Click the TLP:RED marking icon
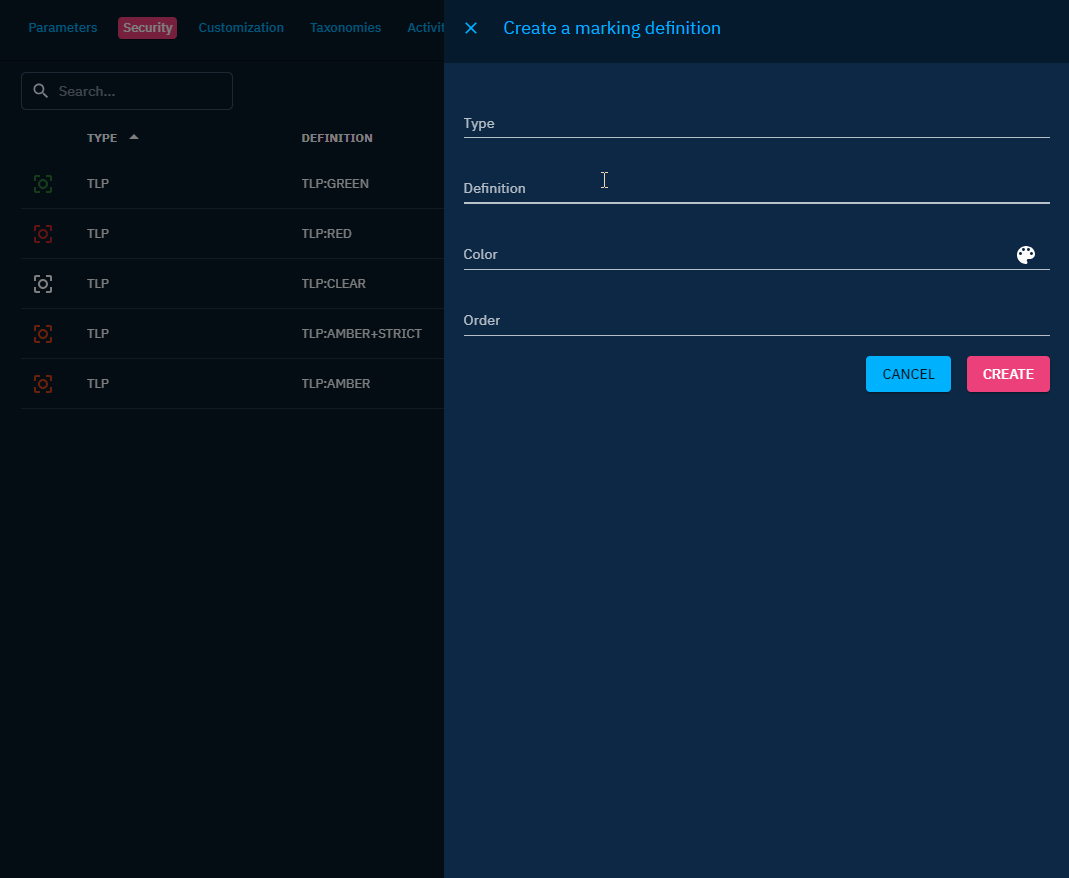The height and width of the screenshot is (878, 1069). [x=43, y=234]
